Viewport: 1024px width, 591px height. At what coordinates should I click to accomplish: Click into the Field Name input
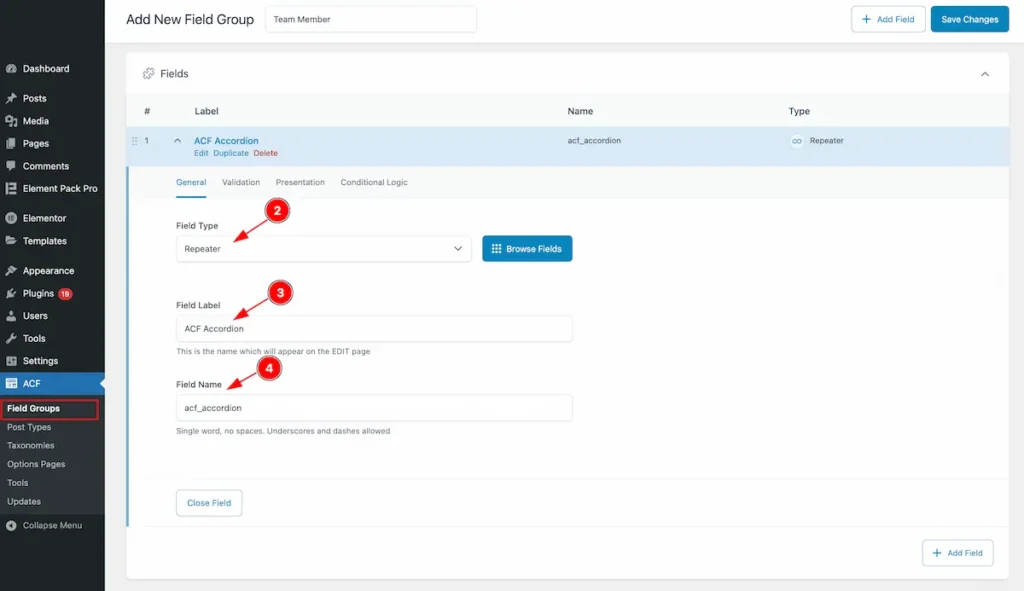point(374,408)
